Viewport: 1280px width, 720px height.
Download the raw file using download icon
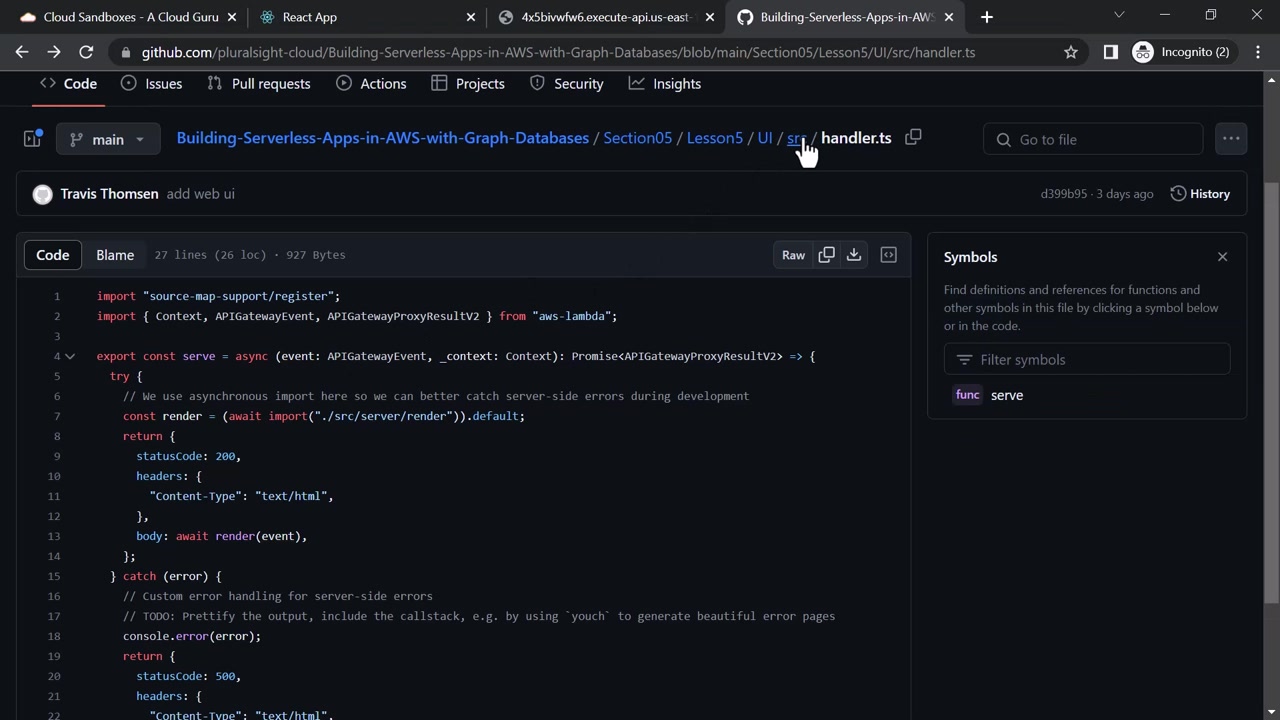point(854,255)
